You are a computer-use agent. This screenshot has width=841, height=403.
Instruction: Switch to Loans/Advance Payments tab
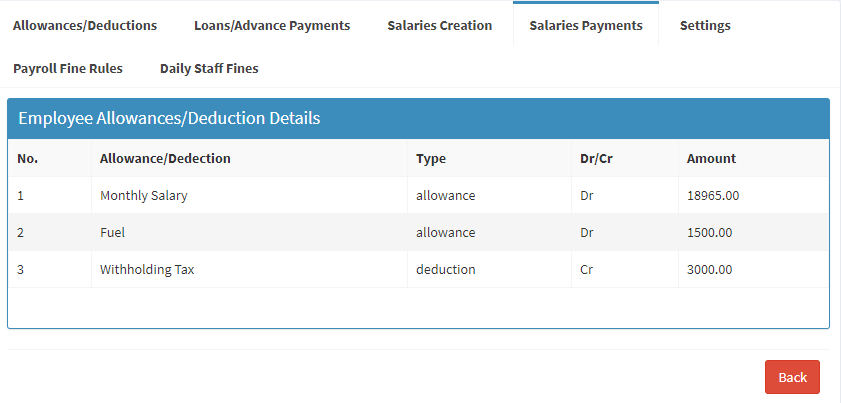(272, 25)
